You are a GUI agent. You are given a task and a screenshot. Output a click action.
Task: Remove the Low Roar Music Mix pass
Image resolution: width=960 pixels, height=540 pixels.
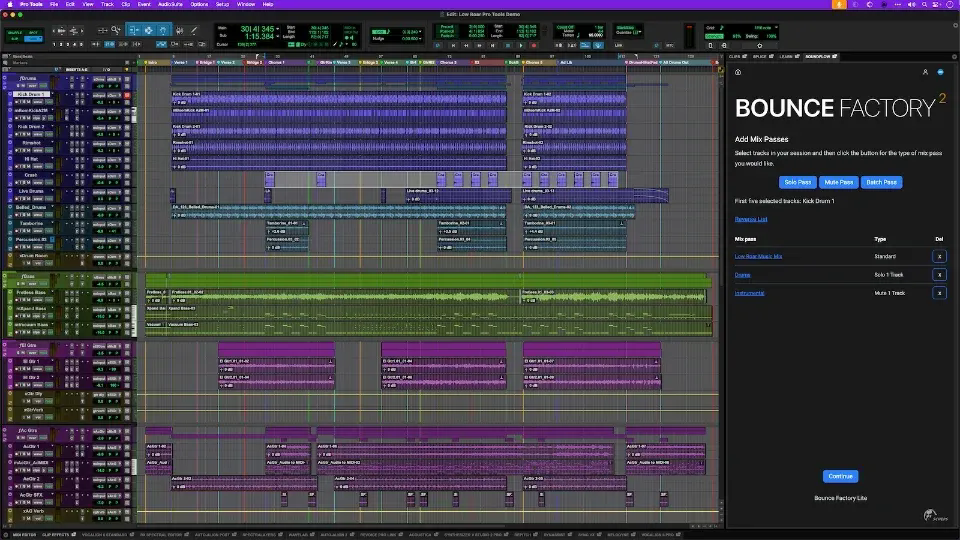click(939, 256)
